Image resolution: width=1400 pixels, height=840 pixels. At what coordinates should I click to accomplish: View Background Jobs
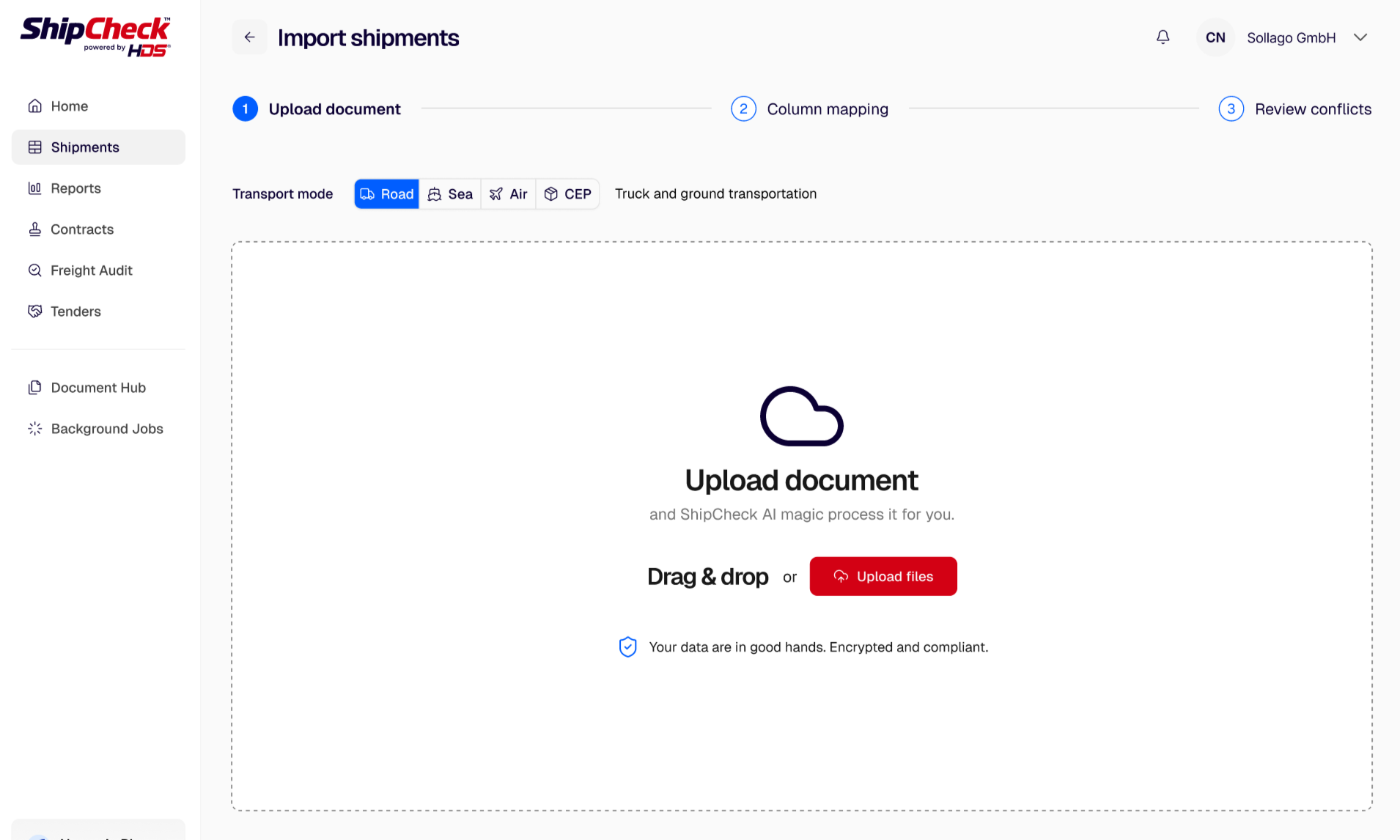coord(98,429)
